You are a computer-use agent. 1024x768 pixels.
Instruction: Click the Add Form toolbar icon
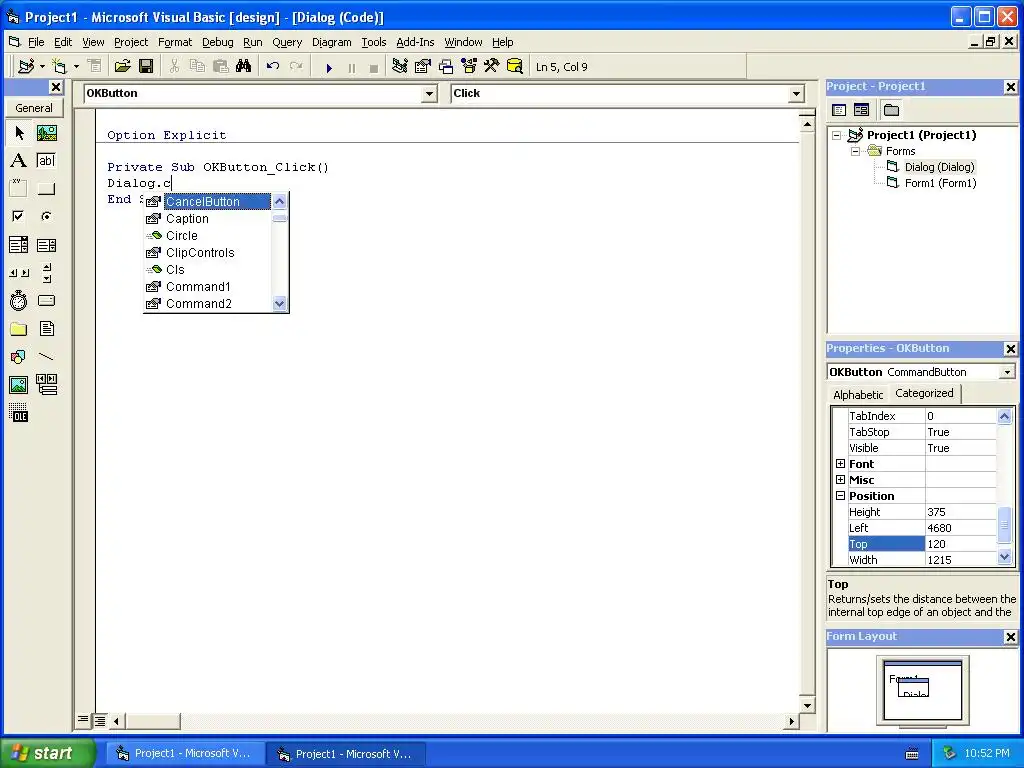tap(59, 67)
